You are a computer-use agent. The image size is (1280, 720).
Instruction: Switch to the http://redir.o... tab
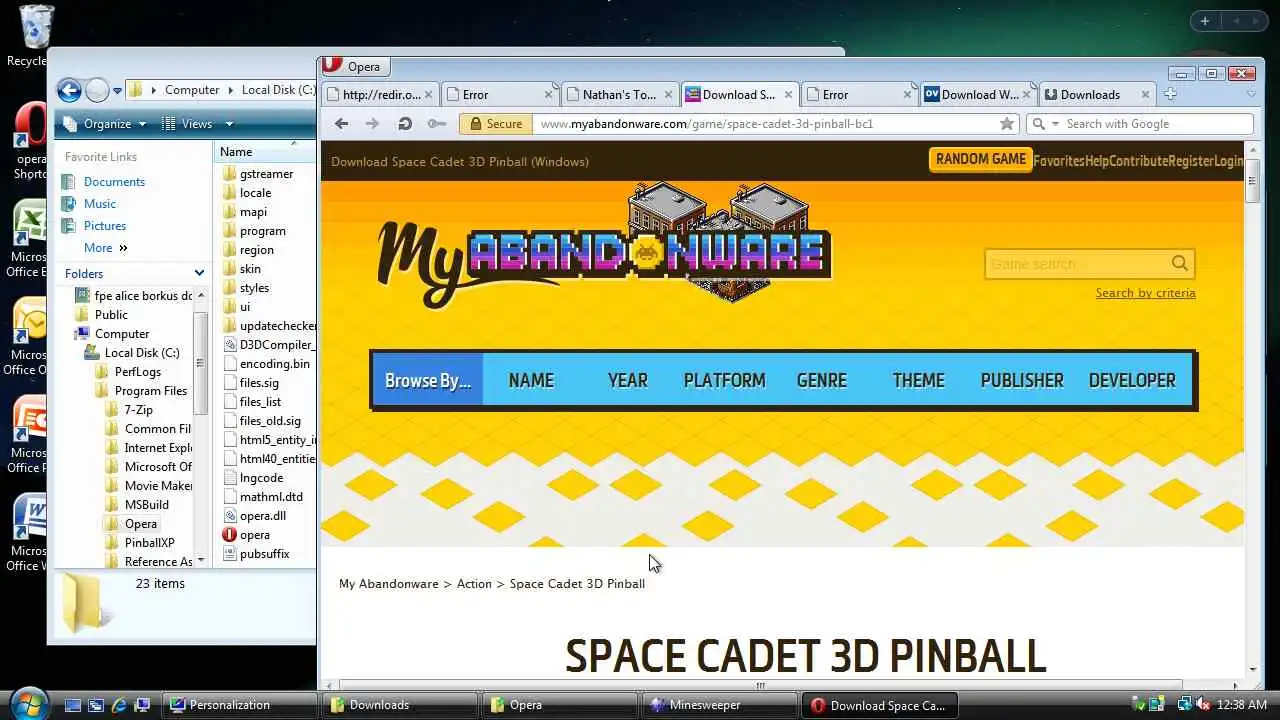tap(380, 95)
